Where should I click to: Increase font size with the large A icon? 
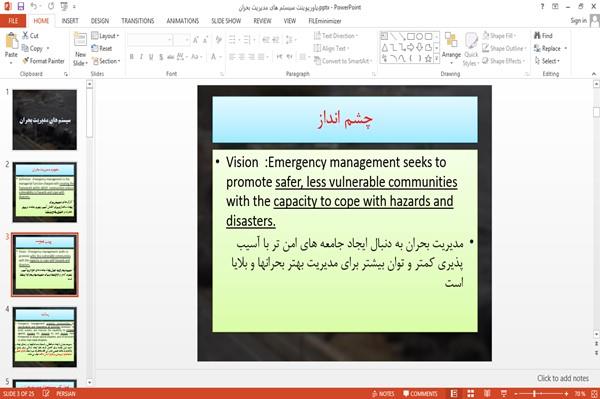pyautogui.click(x=196, y=40)
